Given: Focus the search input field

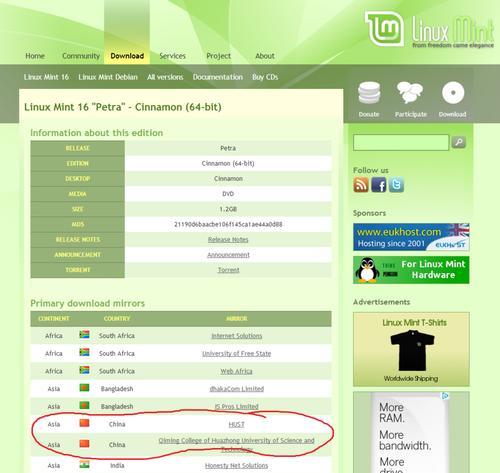Looking at the screenshot, I should (x=401, y=143).
